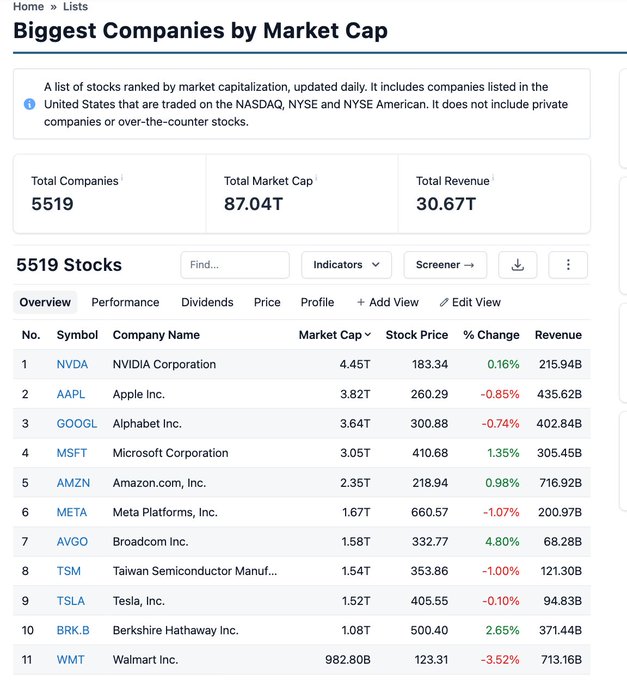Click the Find stocks search field

(235, 265)
